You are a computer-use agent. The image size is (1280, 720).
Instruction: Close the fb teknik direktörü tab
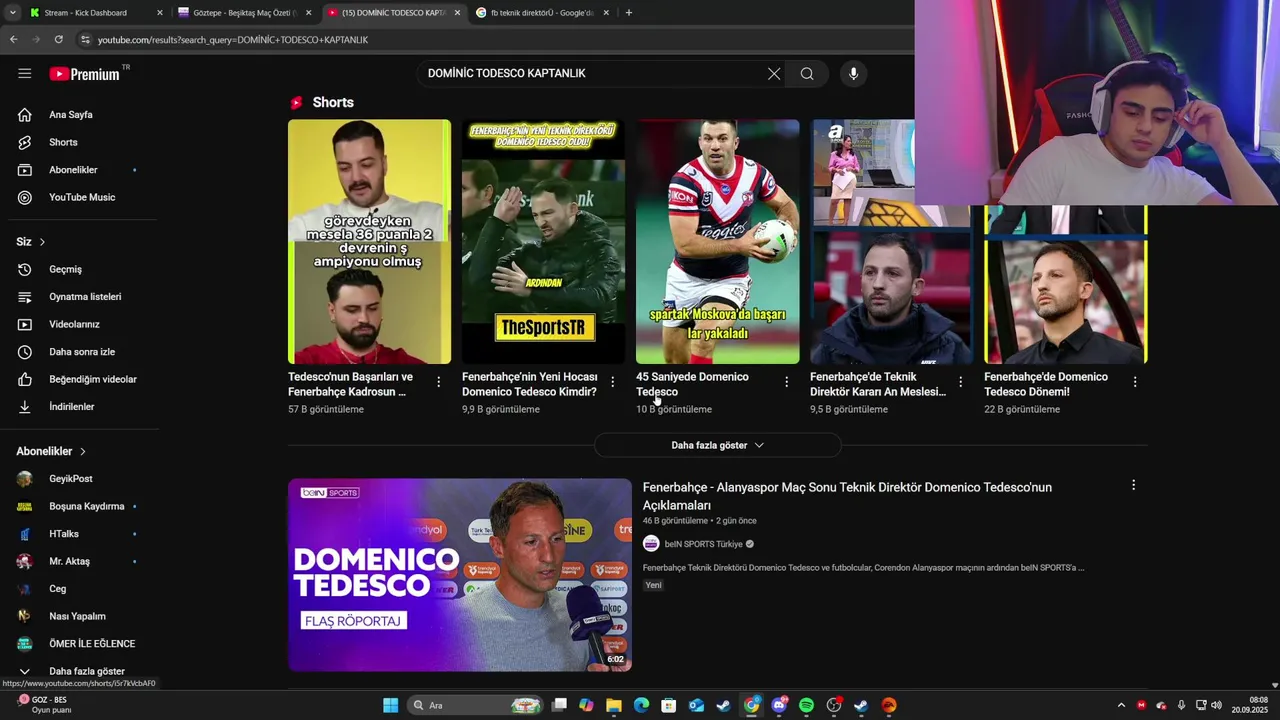pyautogui.click(x=606, y=13)
